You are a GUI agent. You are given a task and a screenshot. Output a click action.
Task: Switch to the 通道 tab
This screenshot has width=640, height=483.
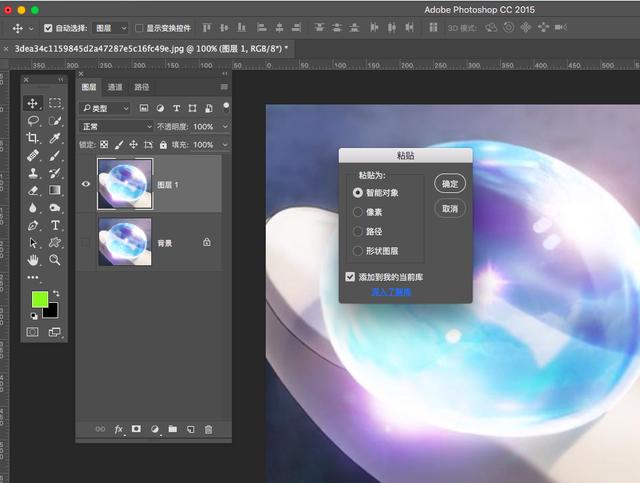pyautogui.click(x=115, y=87)
